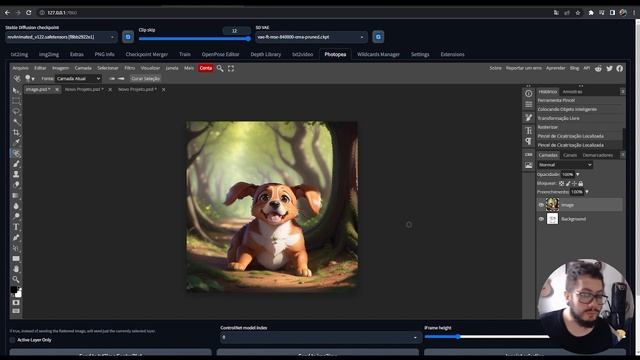Select the Brush tool

(16, 164)
